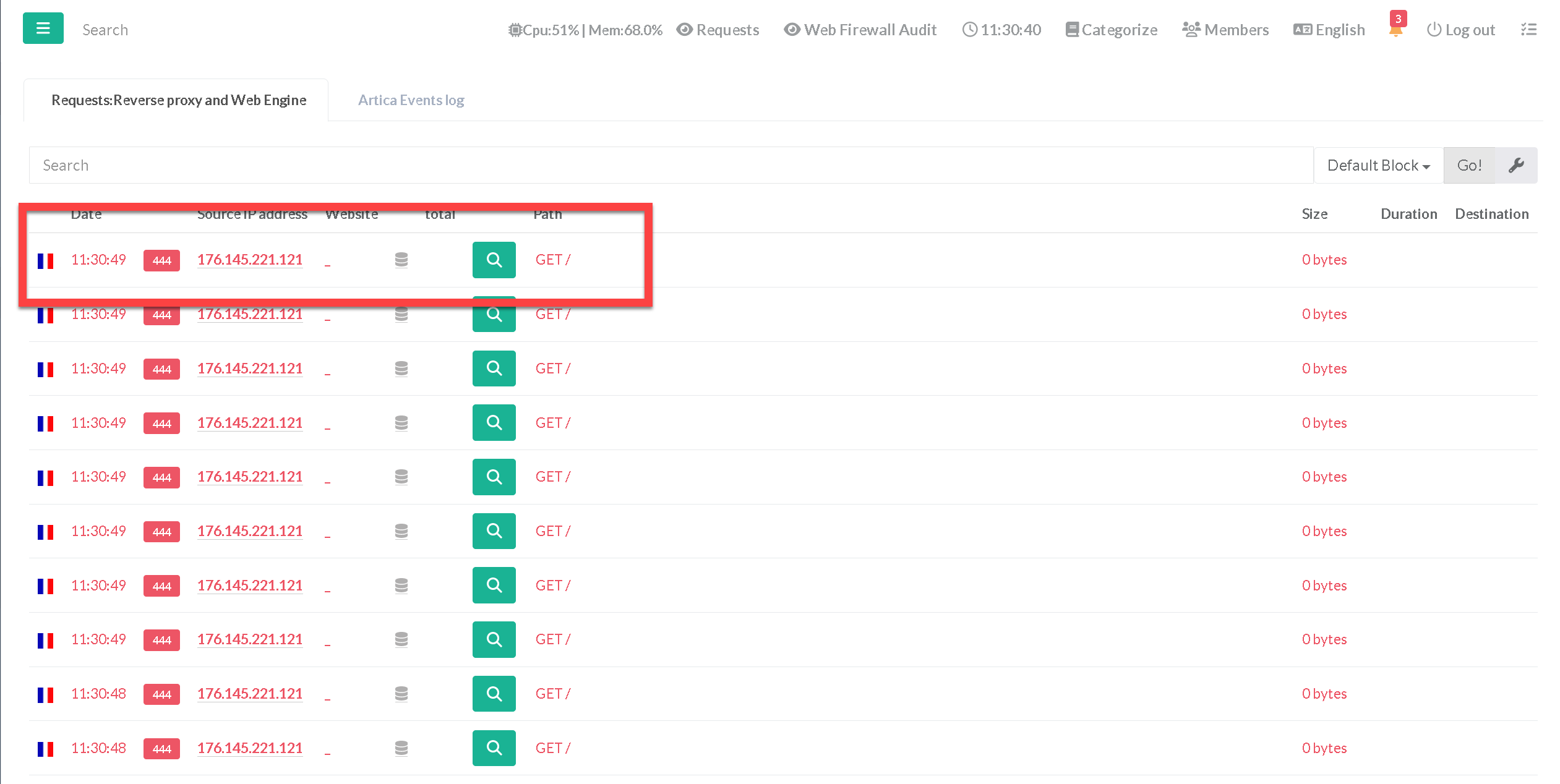This screenshot has height=784, width=1560.
Task: Click the 444 status badge in the fifth row
Action: click(x=161, y=477)
